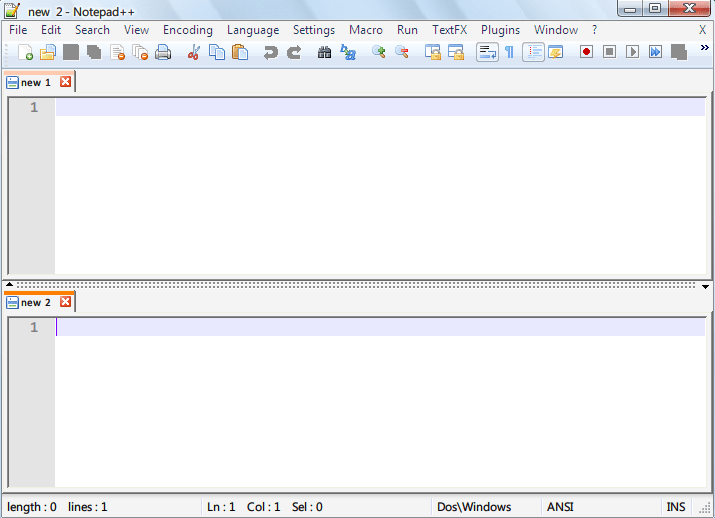Select the new 2 tab

(x=35, y=303)
